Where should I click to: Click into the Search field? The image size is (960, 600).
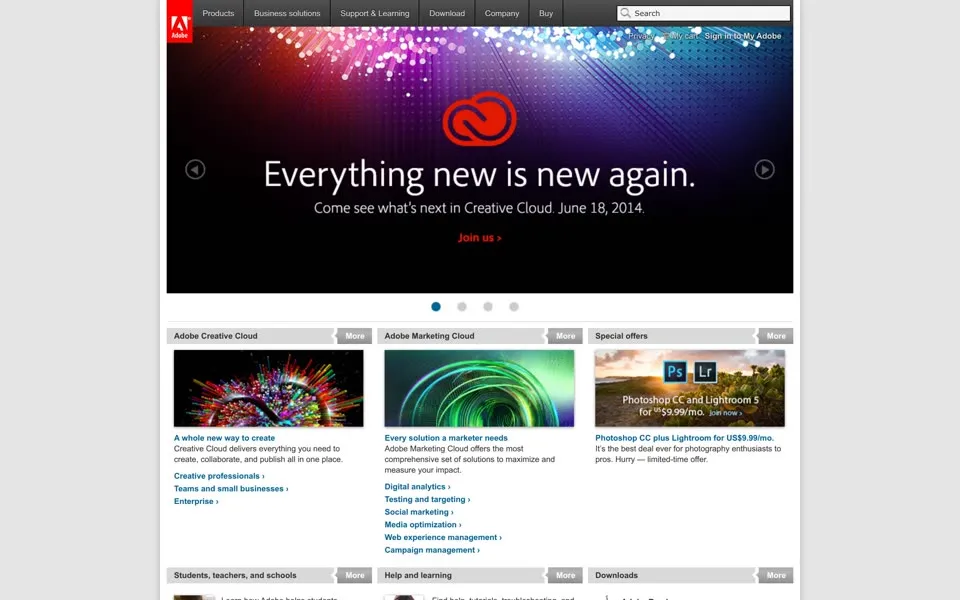pos(703,13)
